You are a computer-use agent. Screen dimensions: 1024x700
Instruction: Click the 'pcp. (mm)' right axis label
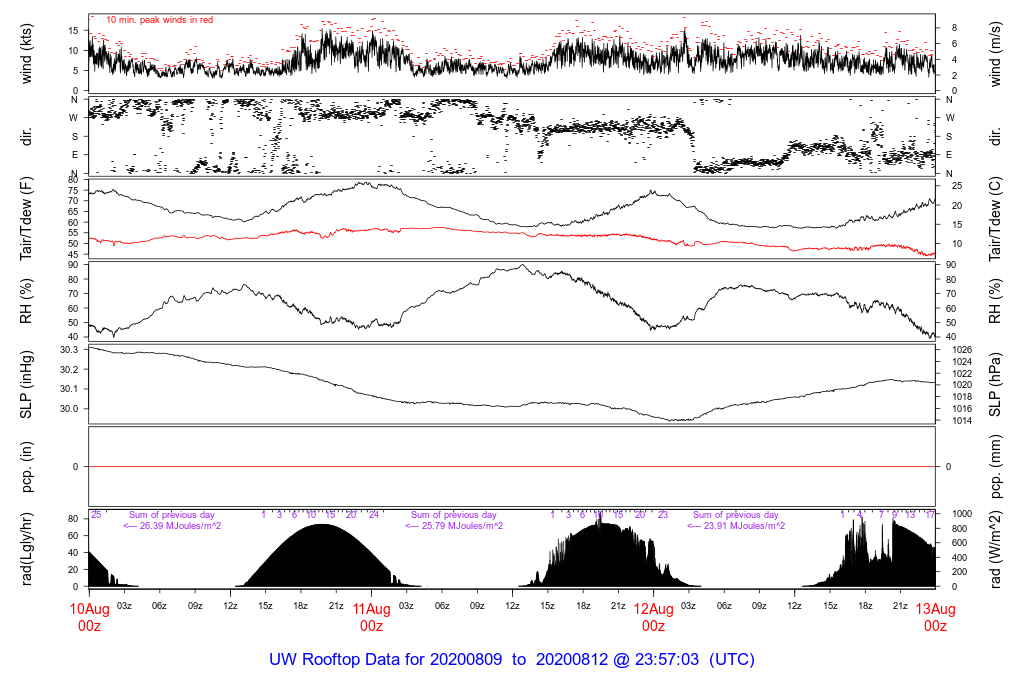[995, 467]
